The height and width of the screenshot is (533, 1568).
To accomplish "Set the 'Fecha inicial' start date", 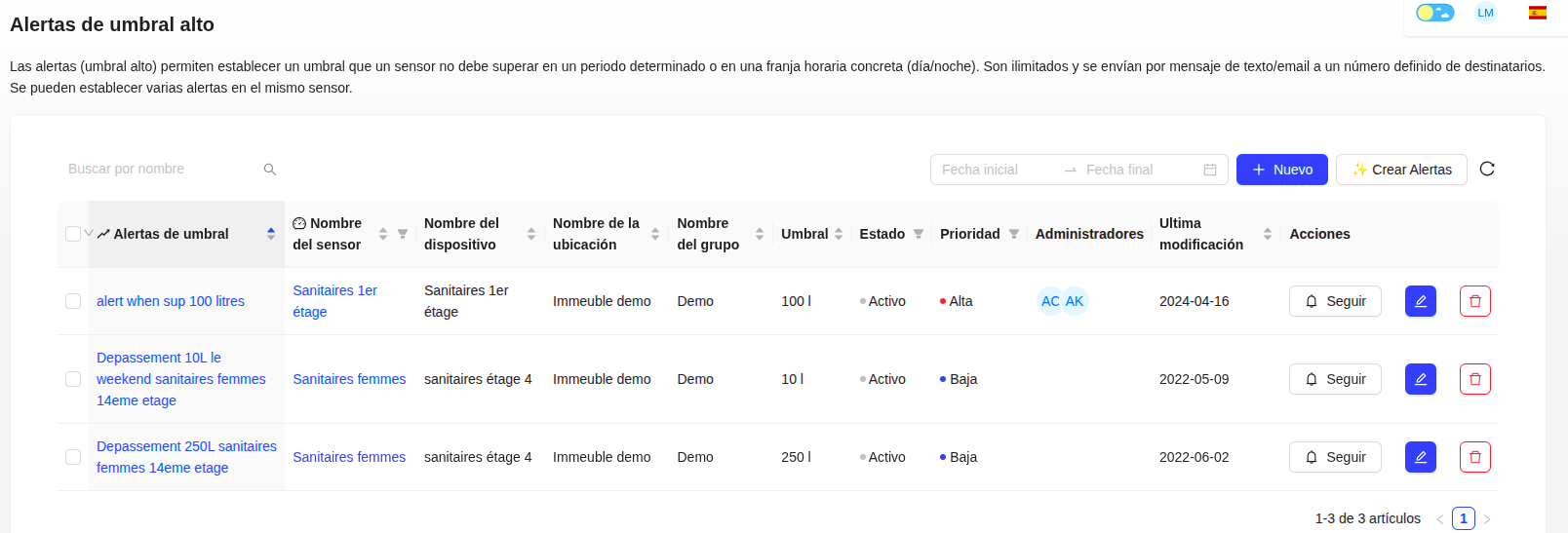I will point(995,170).
